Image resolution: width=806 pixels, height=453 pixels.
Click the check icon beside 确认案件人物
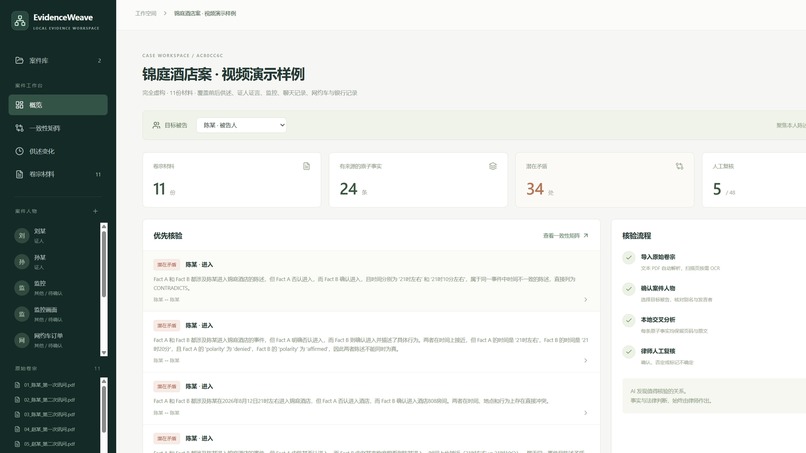pyautogui.click(x=629, y=289)
